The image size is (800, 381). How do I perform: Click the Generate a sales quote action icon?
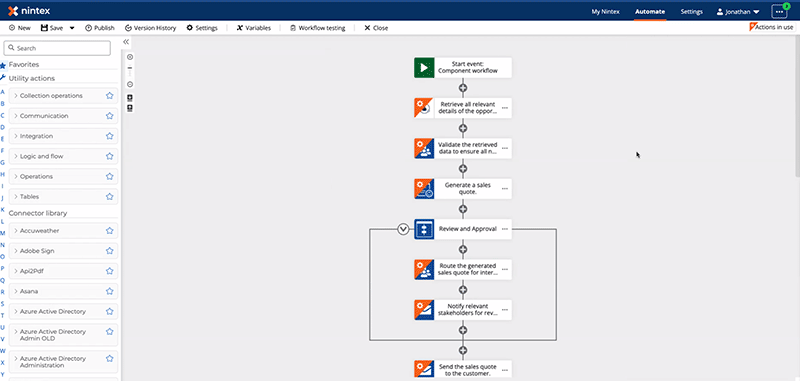424,189
